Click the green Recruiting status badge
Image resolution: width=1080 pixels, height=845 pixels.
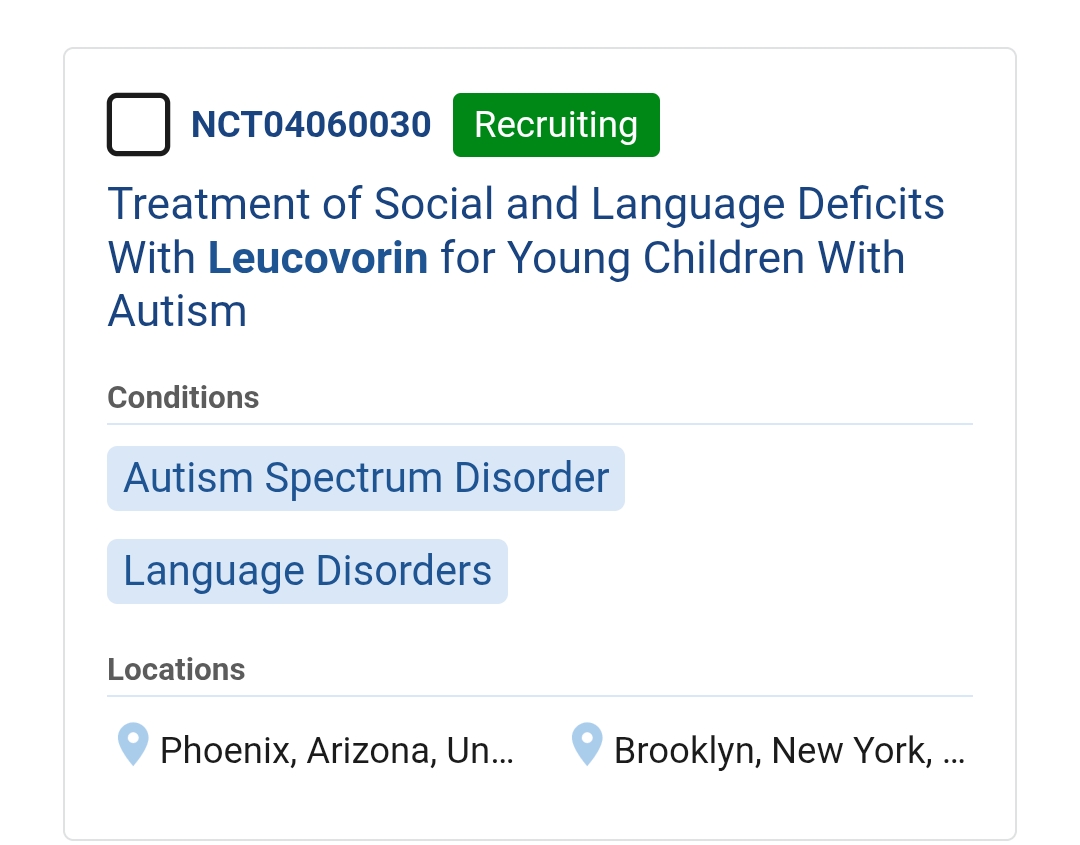point(556,125)
